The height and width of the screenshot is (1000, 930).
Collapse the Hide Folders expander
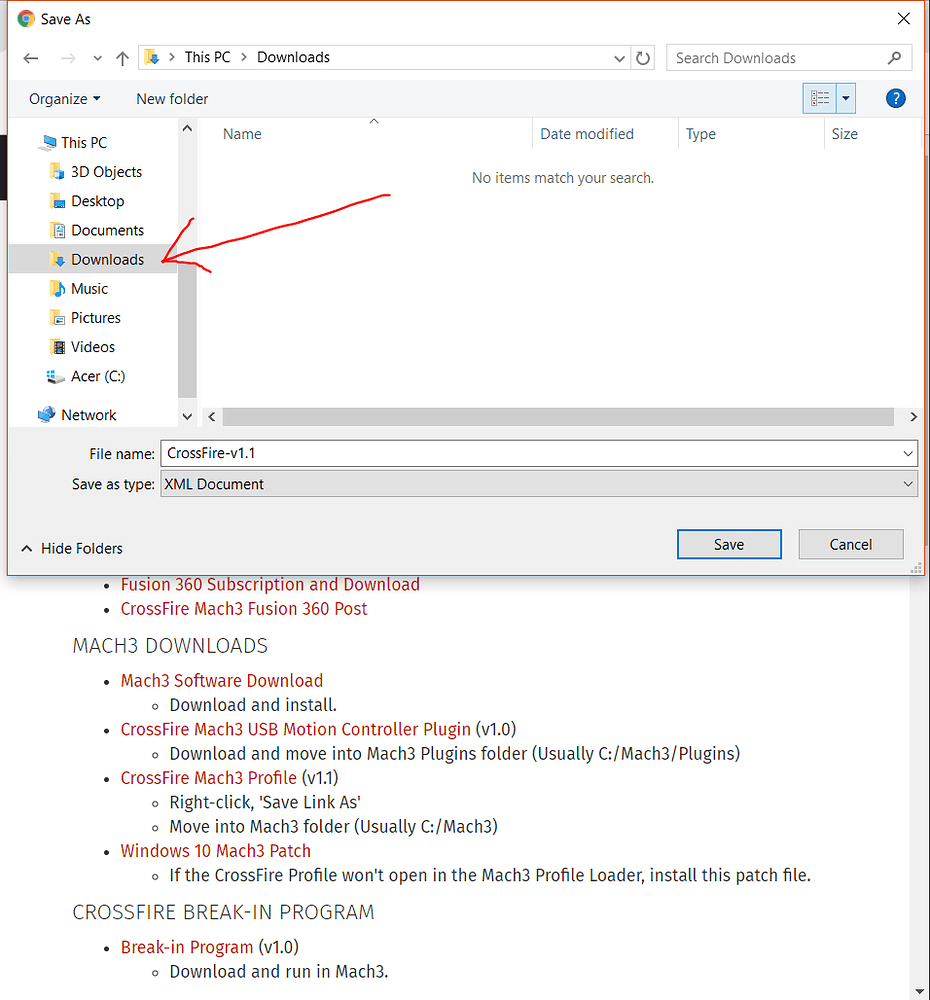(72, 548)
